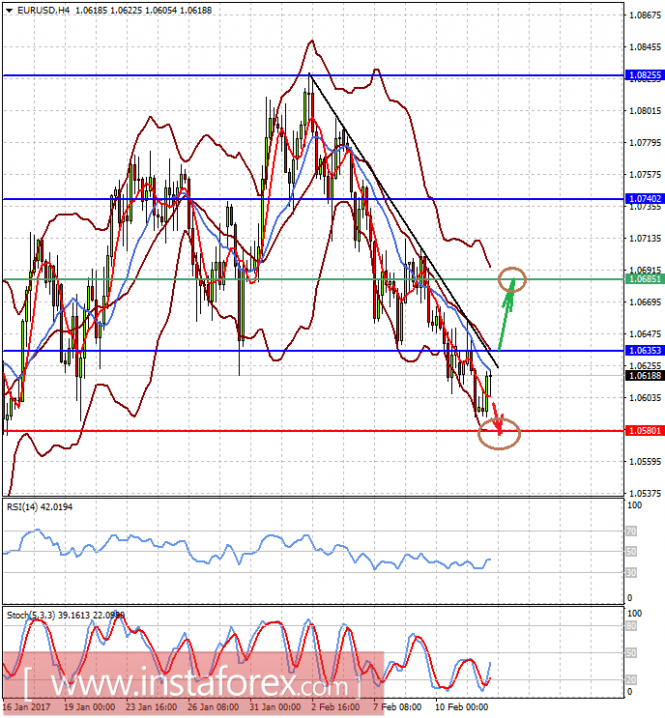Click the RSI 70 level marker
The image size is (665, 718).
[x=631, y=531]
